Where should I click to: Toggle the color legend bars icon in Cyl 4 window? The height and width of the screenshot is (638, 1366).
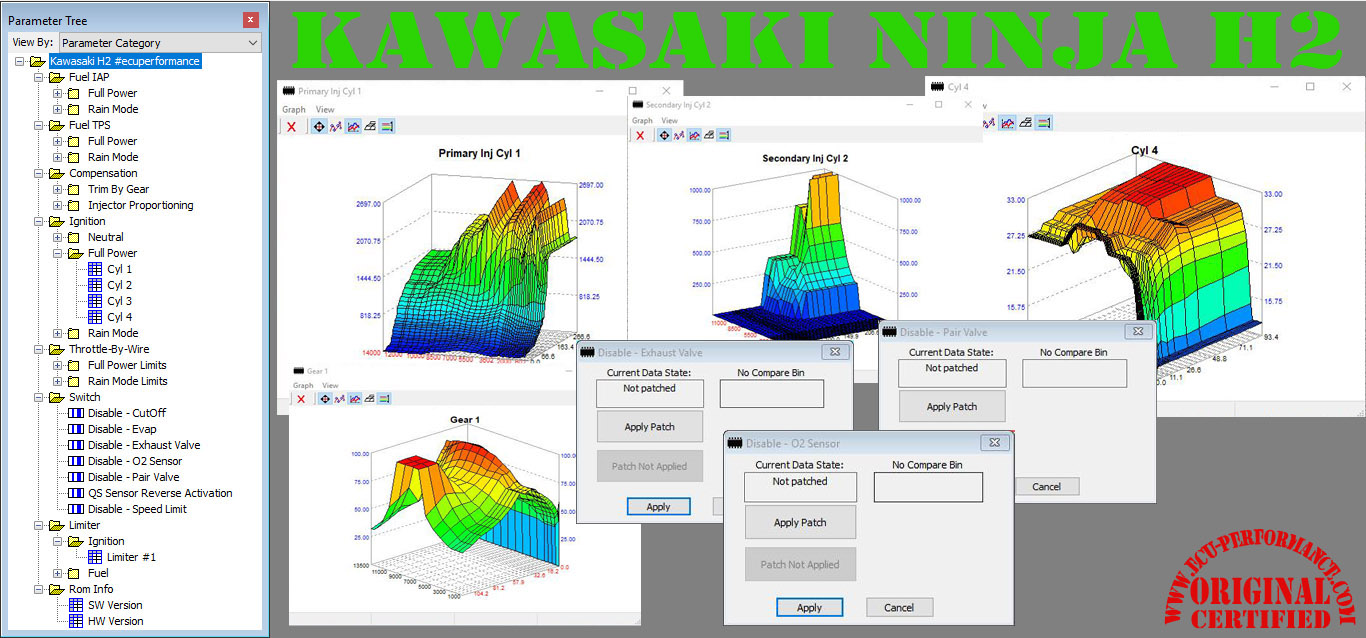1043,123
